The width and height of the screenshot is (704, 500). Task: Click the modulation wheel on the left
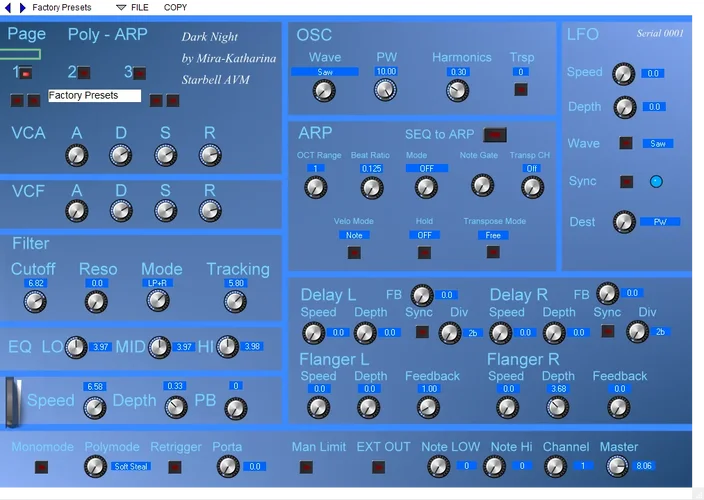pyautogui.click(x=13, y=402)
